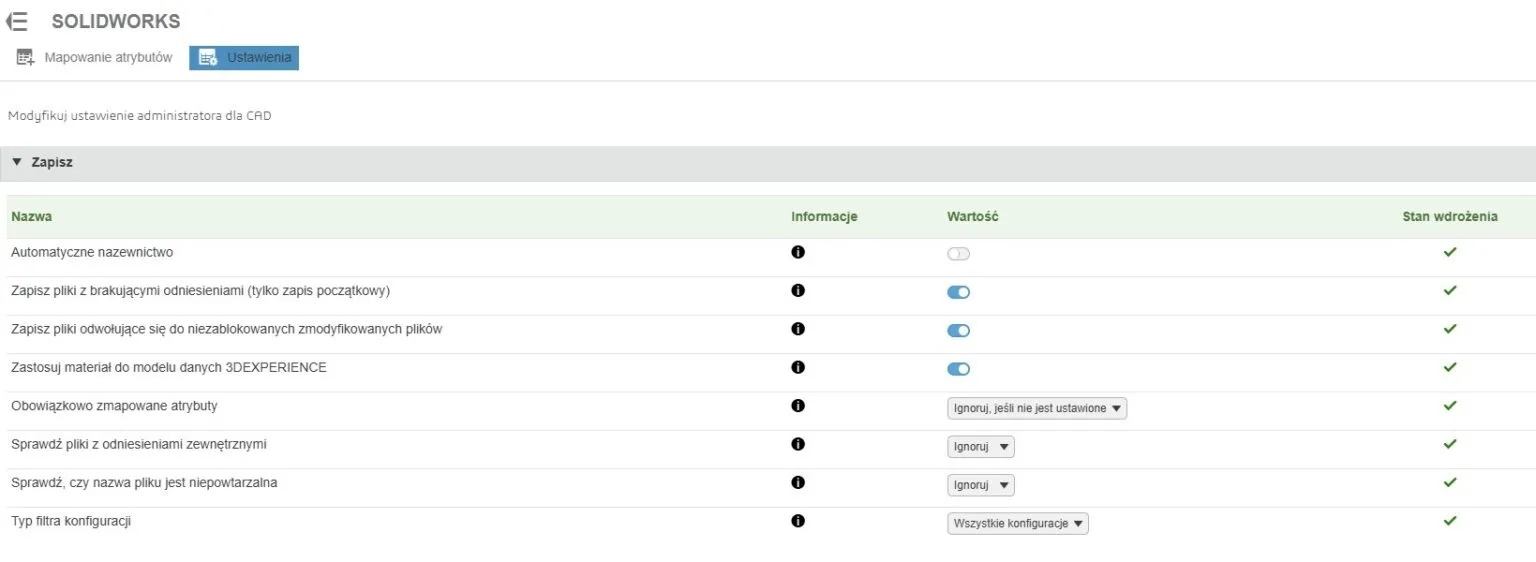Open Ignoruj dropdown for Sprawdź pliki z odniesieniami zewnętrznymi
1536x562 pixels.
tap(981, 447)
